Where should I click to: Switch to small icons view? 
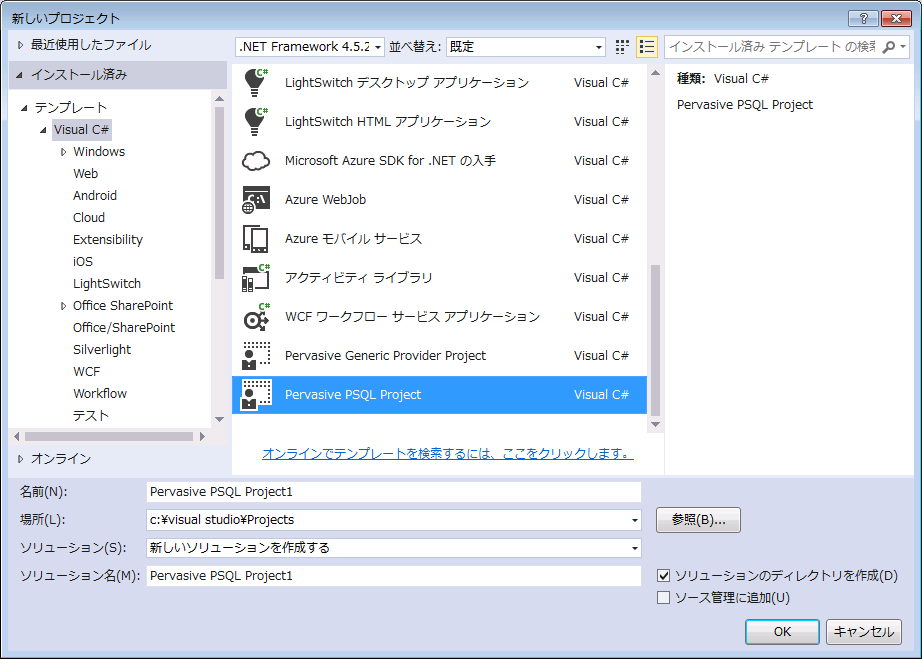click(x=623, y=47)
